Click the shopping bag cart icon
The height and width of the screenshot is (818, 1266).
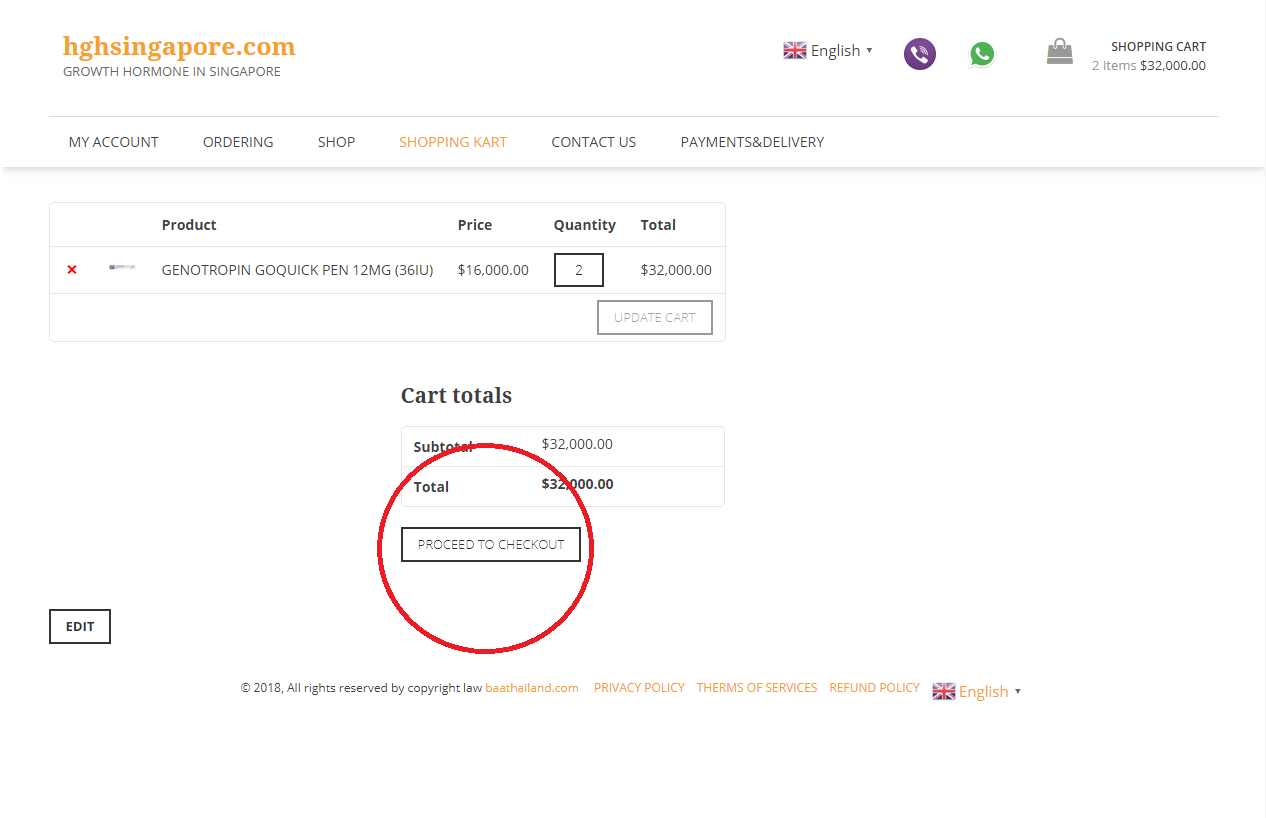(x=1060, y=51)
